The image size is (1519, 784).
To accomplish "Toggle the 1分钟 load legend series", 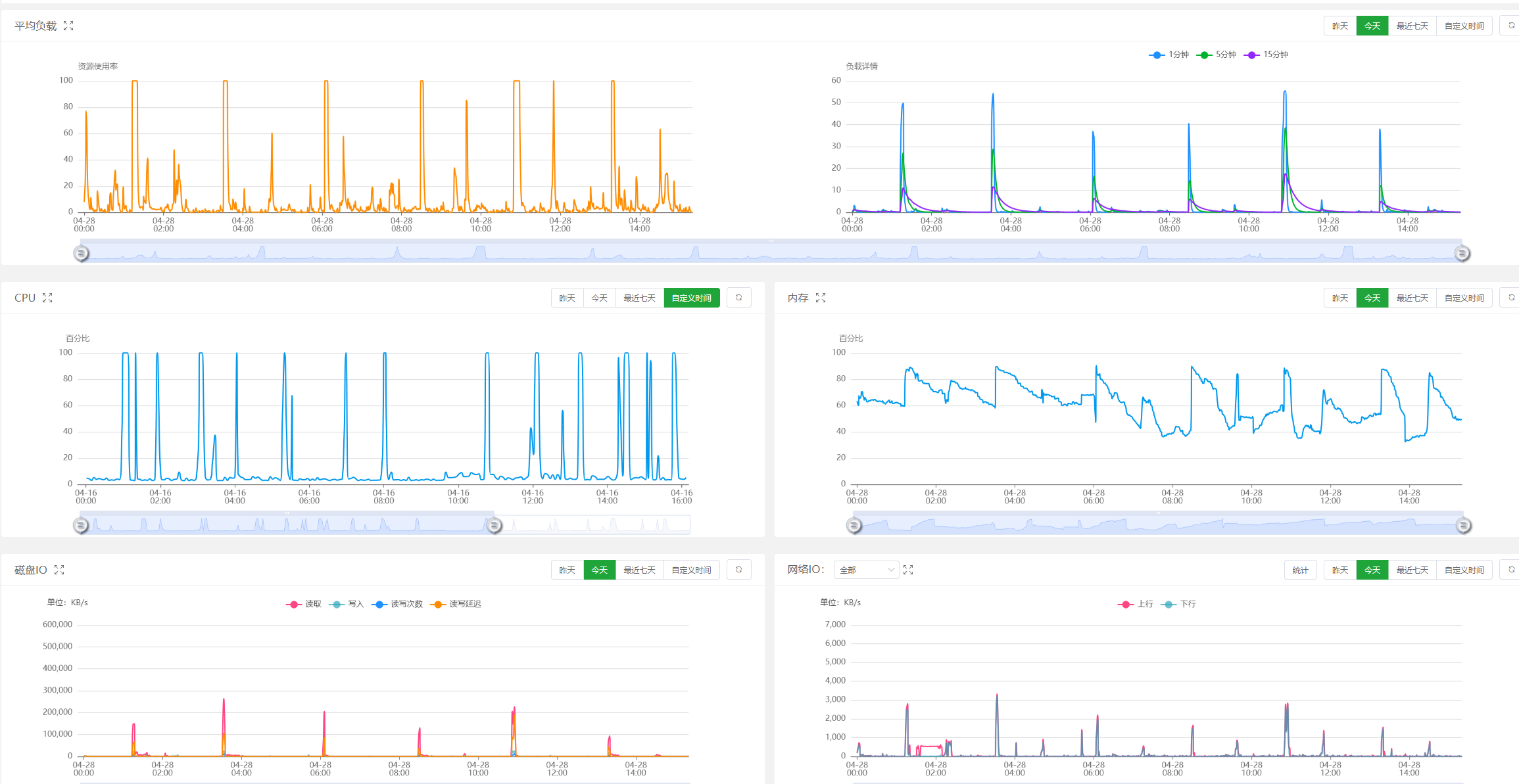I will (1169, 55).
